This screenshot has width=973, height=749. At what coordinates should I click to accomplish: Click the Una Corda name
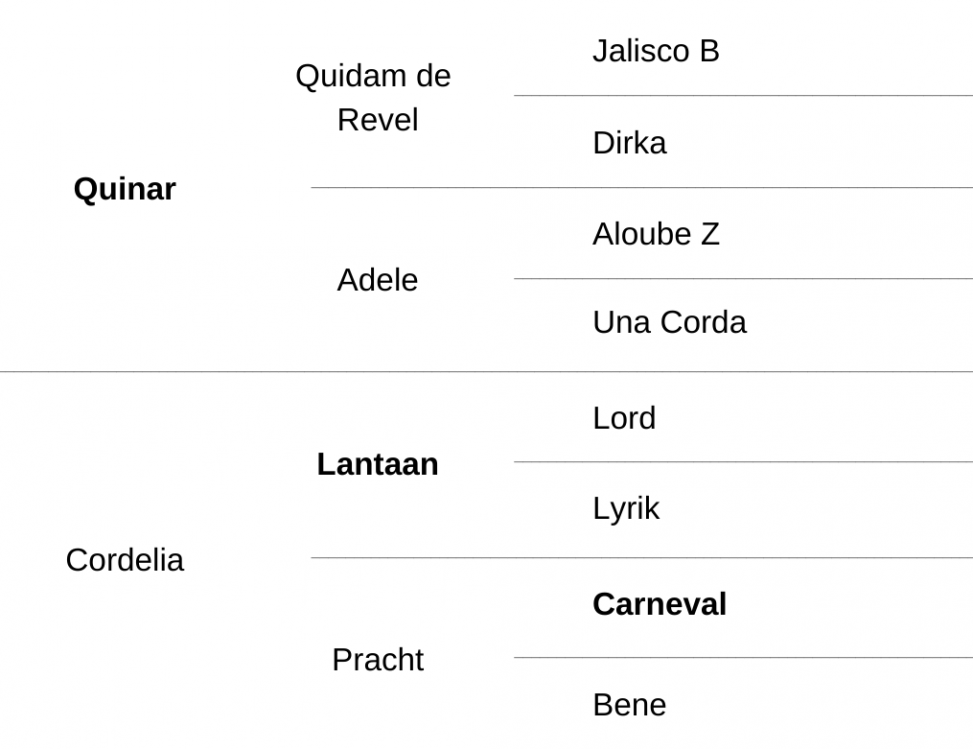coord(670,322)
